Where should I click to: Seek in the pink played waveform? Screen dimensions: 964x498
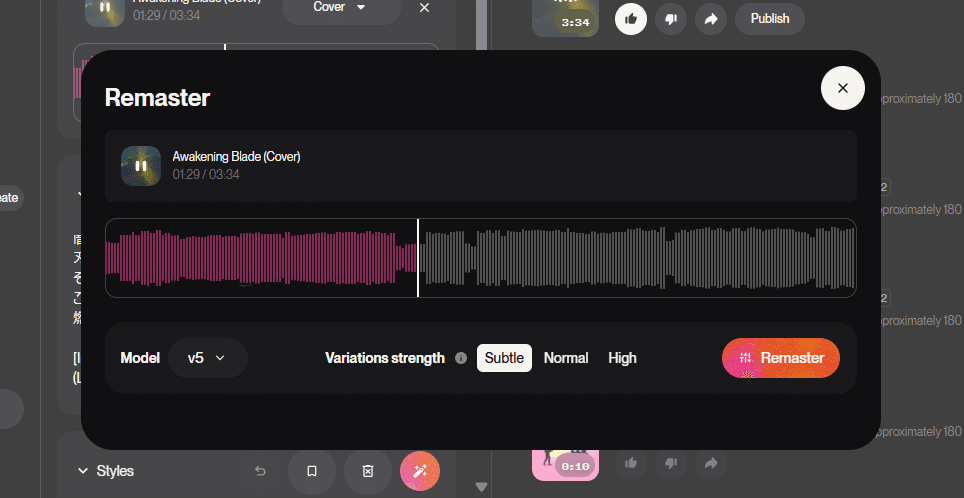click(261, 258)
